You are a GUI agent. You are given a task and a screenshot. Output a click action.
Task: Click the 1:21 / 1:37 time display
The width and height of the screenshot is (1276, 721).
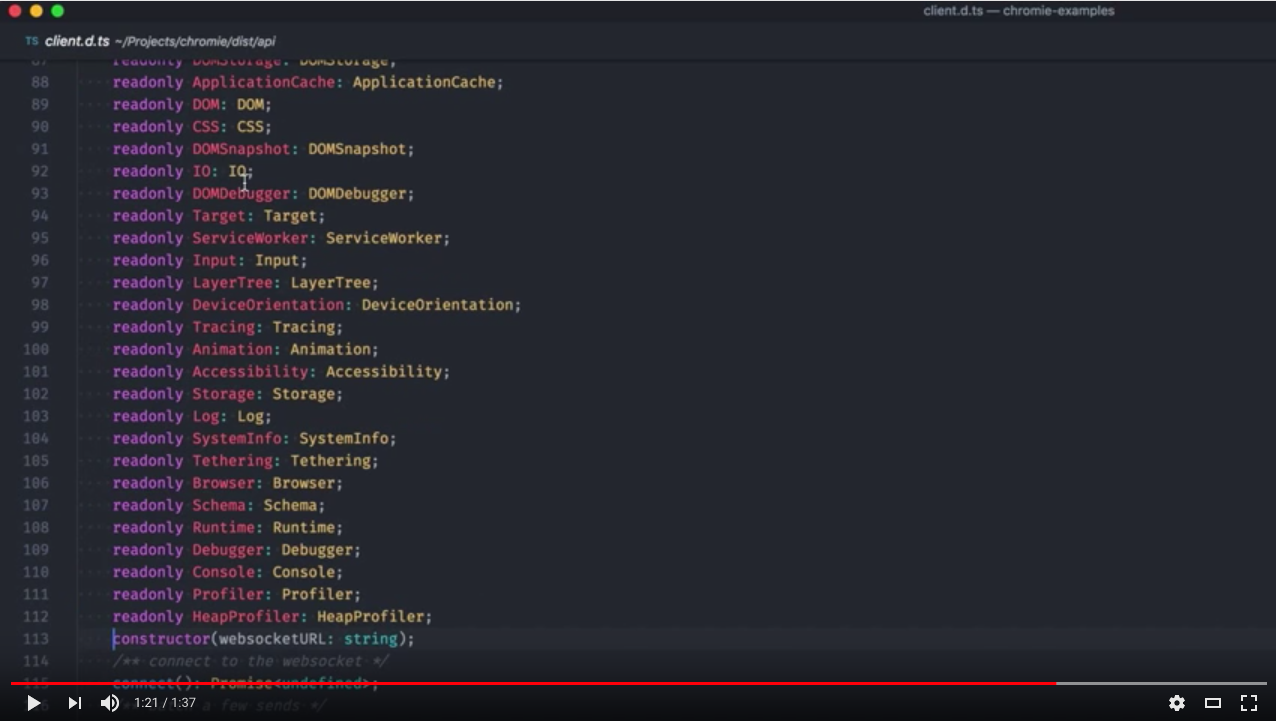(165, 703)
